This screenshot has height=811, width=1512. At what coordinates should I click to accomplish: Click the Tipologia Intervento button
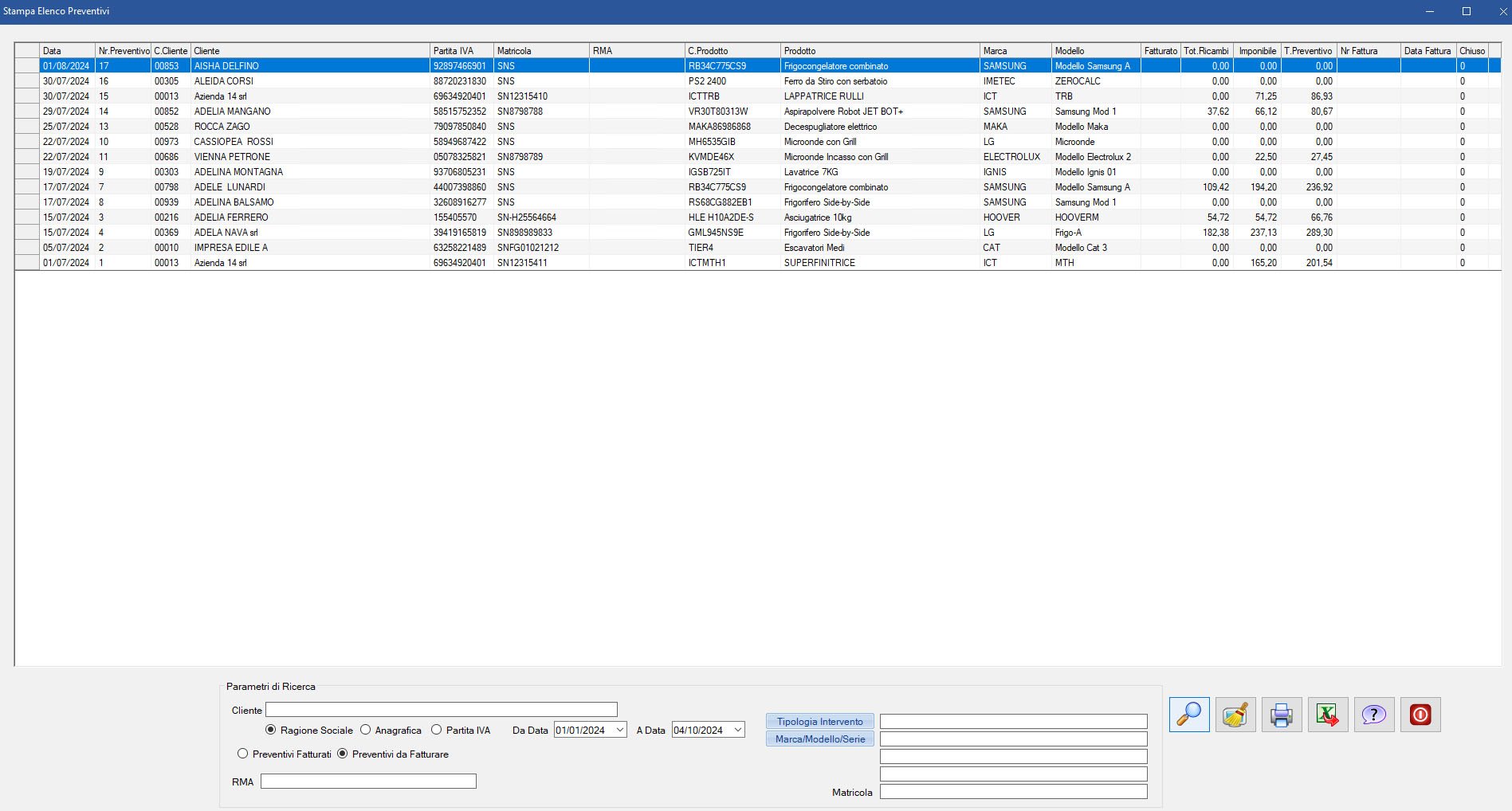819,722
